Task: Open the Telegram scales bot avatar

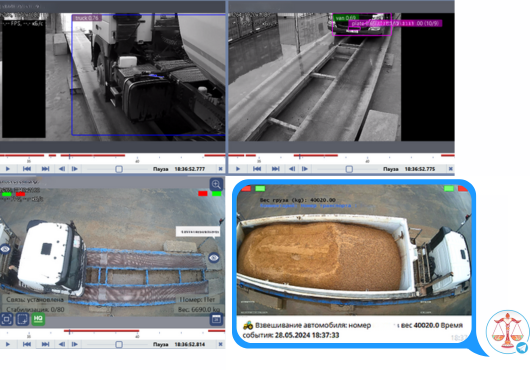Action: pos(508,332)
